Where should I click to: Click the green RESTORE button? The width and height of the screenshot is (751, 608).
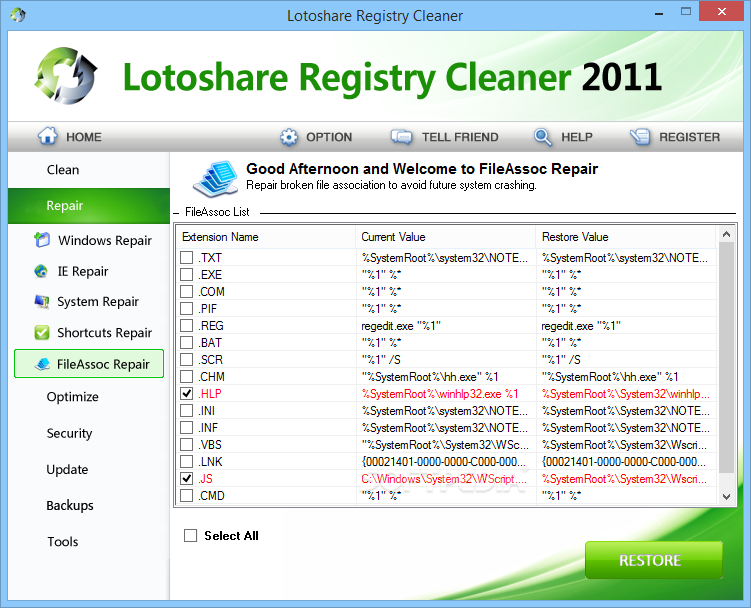pos(654,560)
